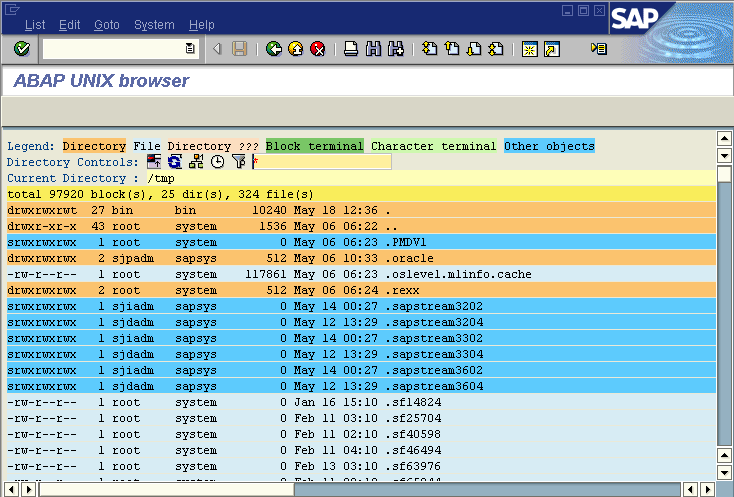
Task: Jump to the first page icon
Action: 429,49
